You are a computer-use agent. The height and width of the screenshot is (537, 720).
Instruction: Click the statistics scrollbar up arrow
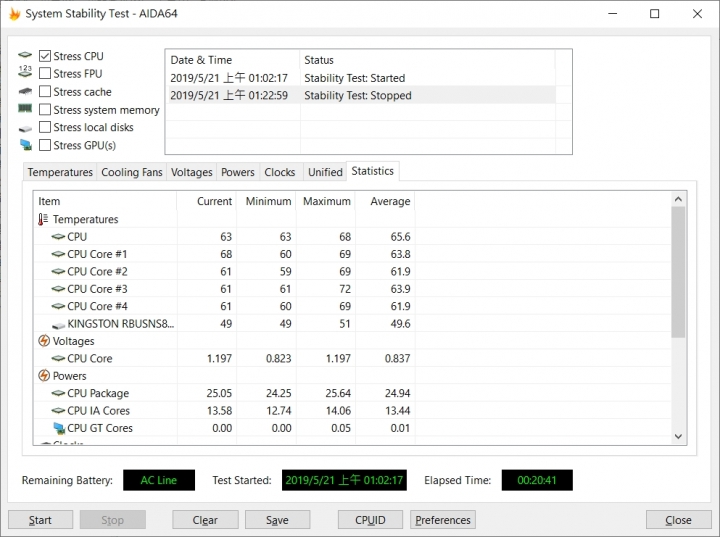point(678,199)
